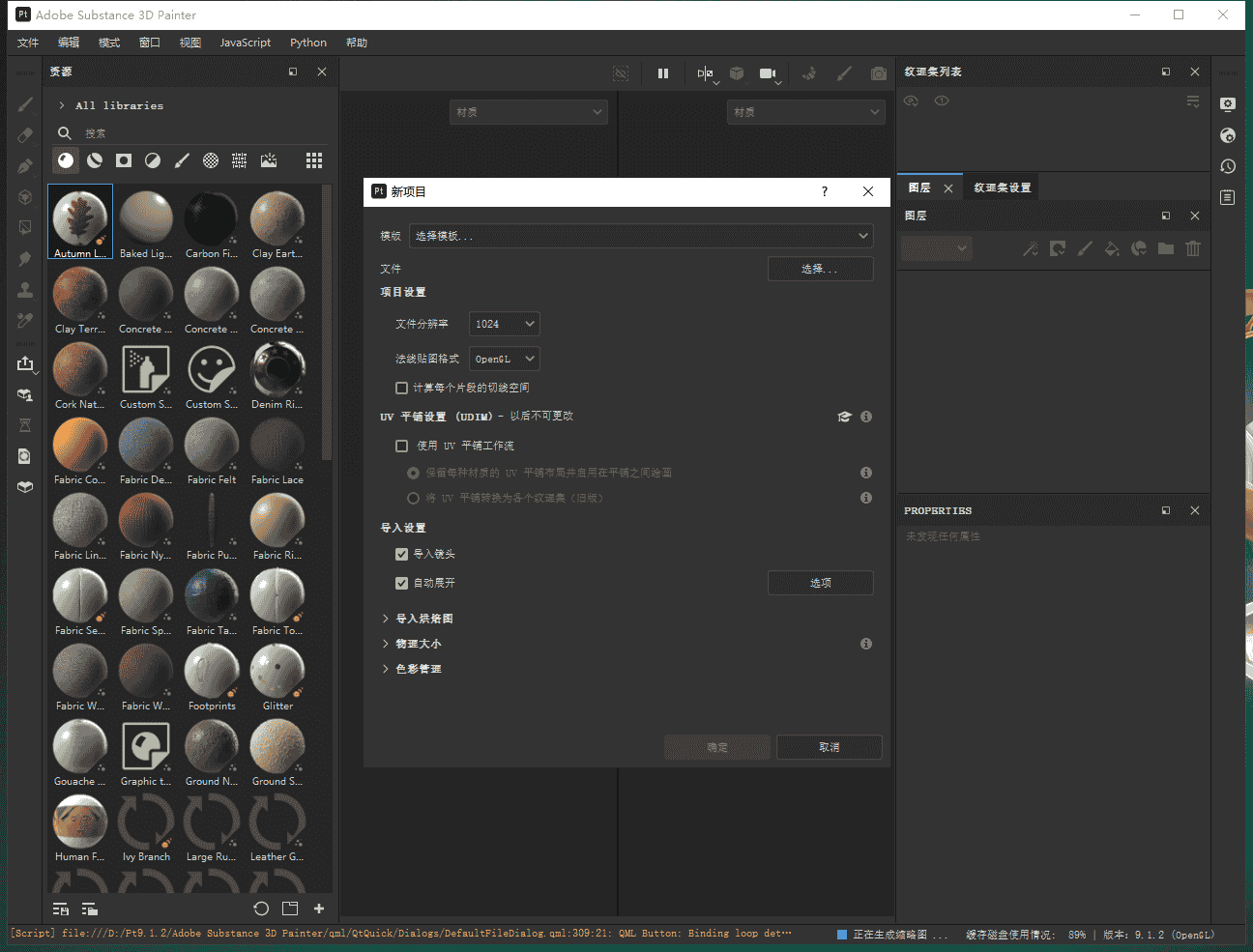Open the Log icon on right dock

tap(1228, 197)
